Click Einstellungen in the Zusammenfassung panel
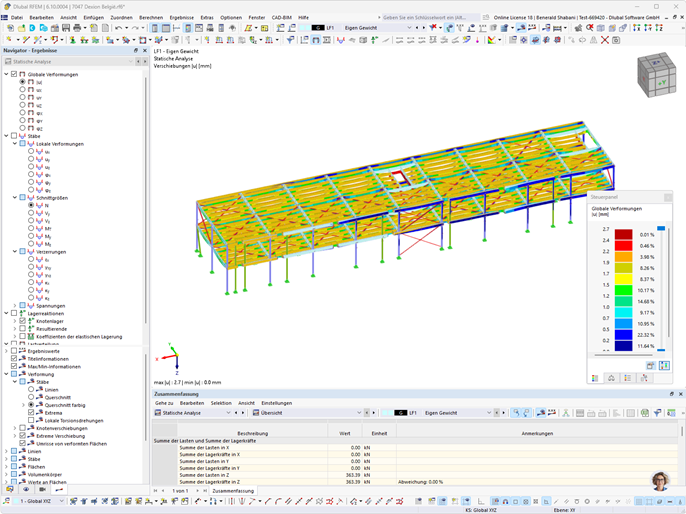 (x=276, y=403)
